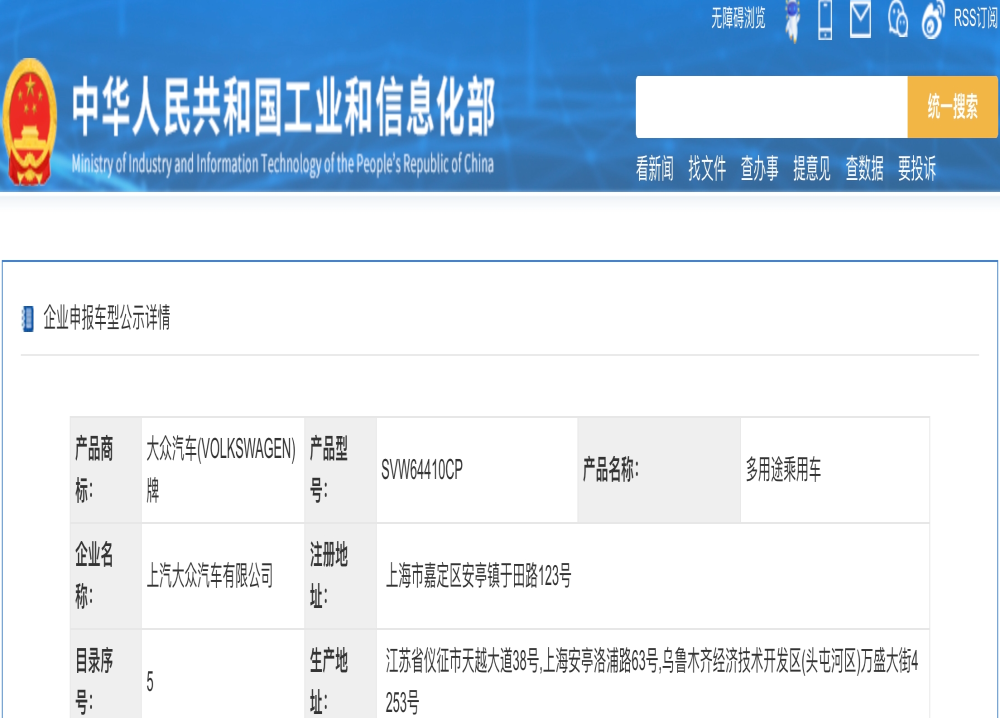Screen dimensions: 1000x718
Task: Select the 产品型号 label cell
Action: [x=341, y=470]
